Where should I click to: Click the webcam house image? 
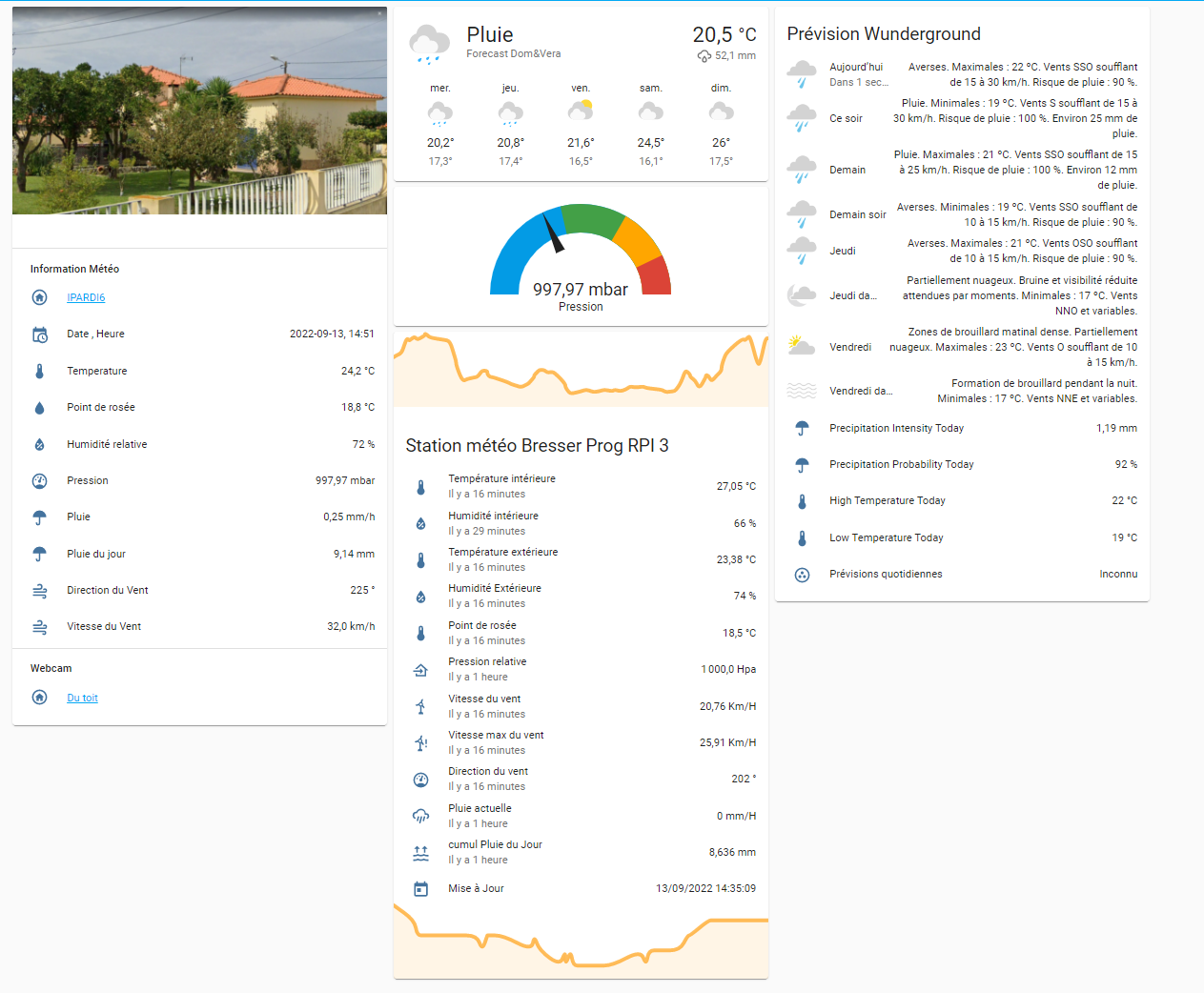click(199, 111)
